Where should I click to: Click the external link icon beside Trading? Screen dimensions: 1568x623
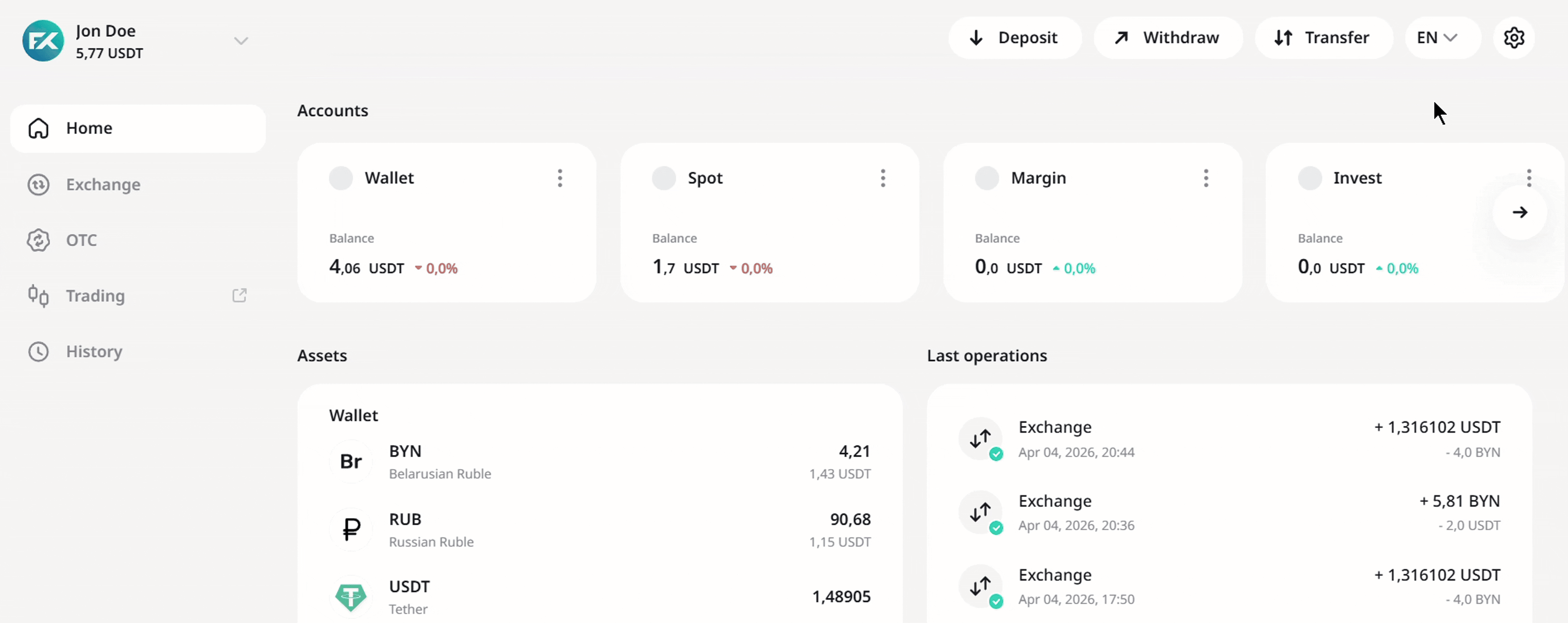239,295
